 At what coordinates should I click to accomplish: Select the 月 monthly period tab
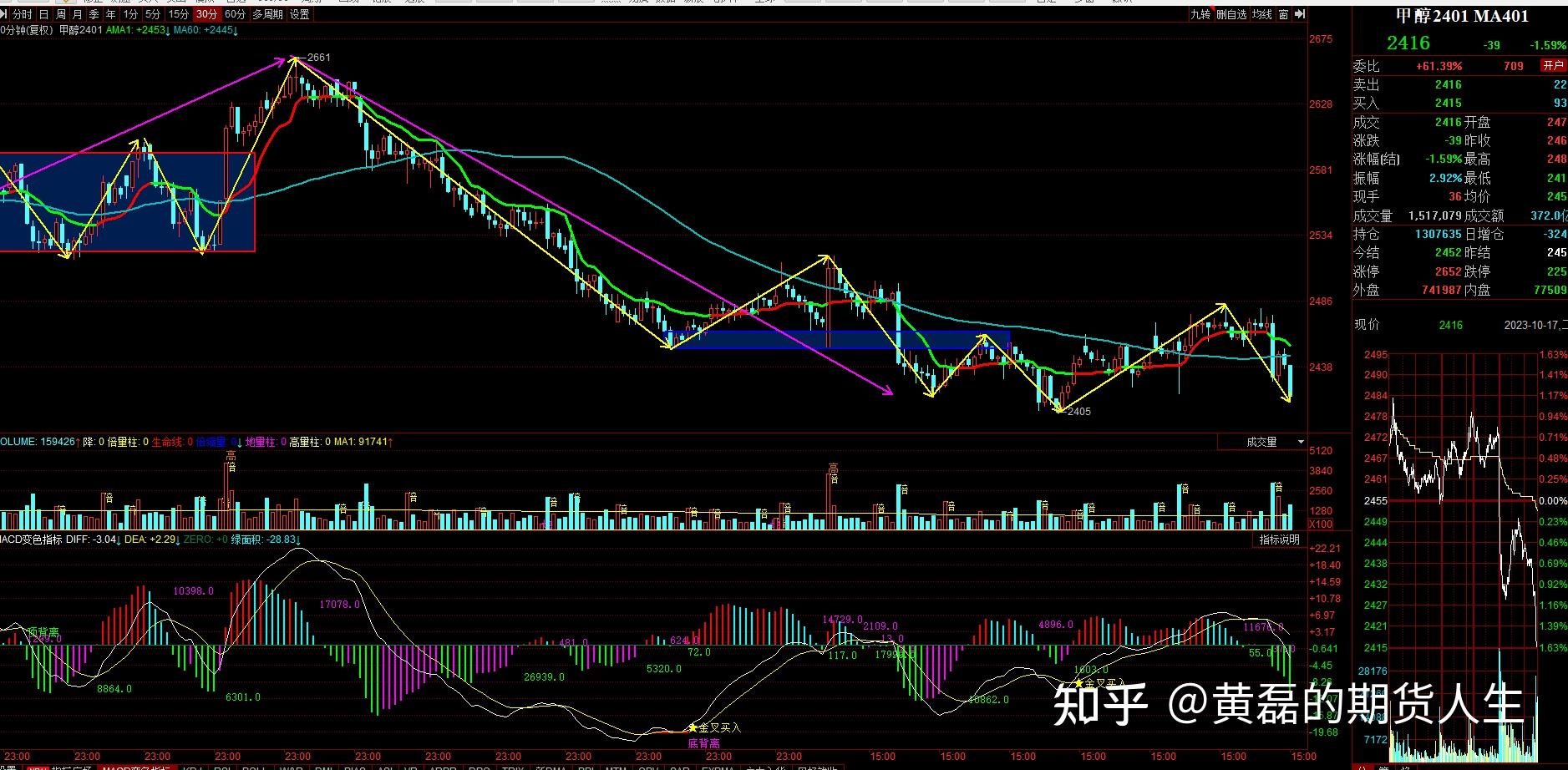[x=78, y=14]
